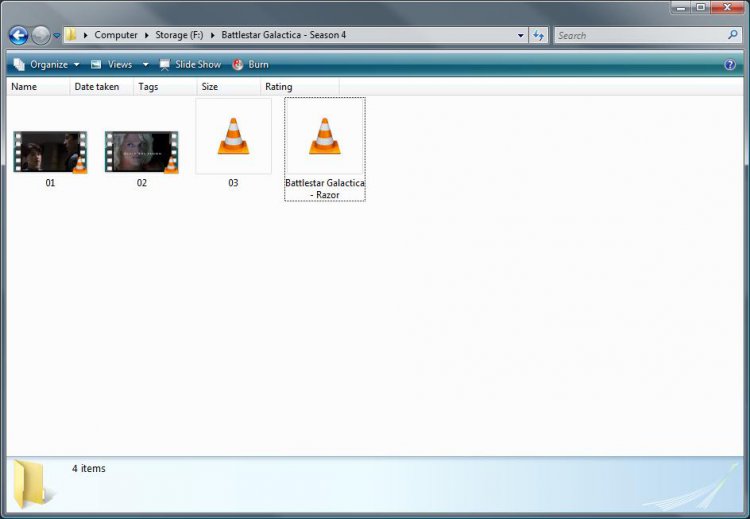Click the Burn toolbar button

[250, 65]
